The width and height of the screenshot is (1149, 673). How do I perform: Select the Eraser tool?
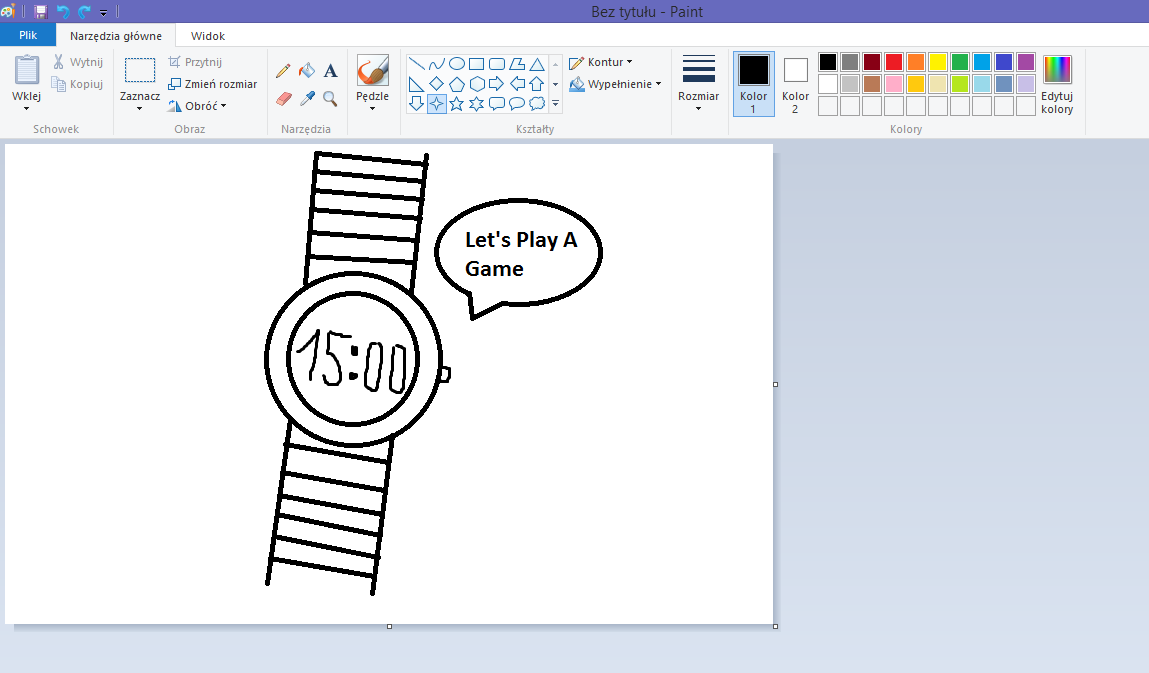point(284,98)
